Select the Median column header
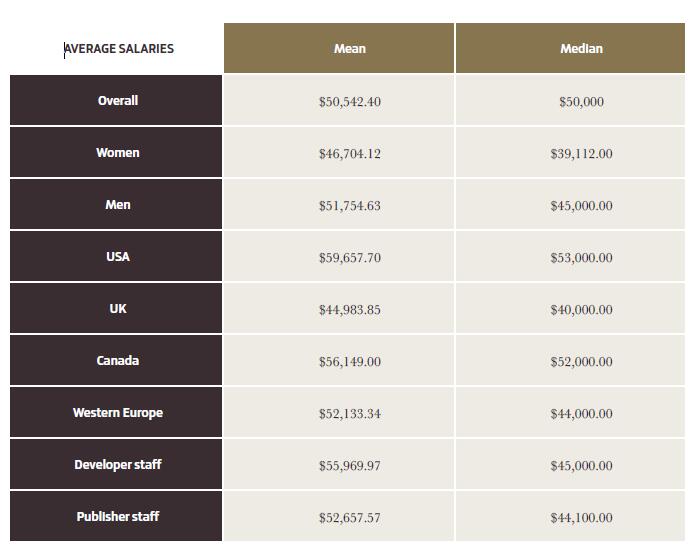The height and width of the screenshot is (554, 694). coord(571,48)
